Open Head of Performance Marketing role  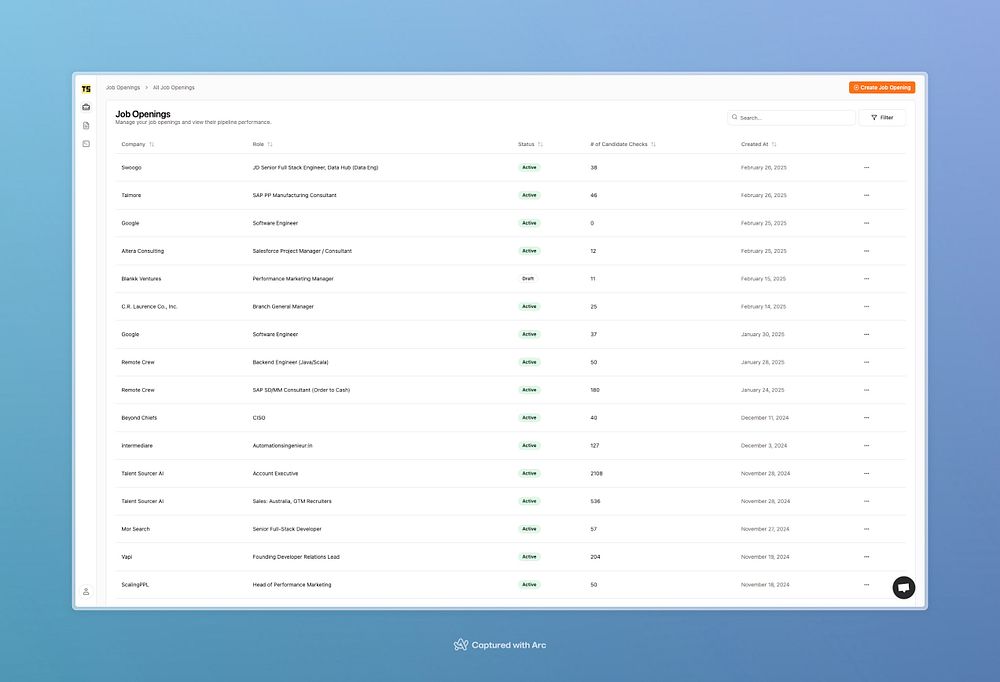[291, 585]
